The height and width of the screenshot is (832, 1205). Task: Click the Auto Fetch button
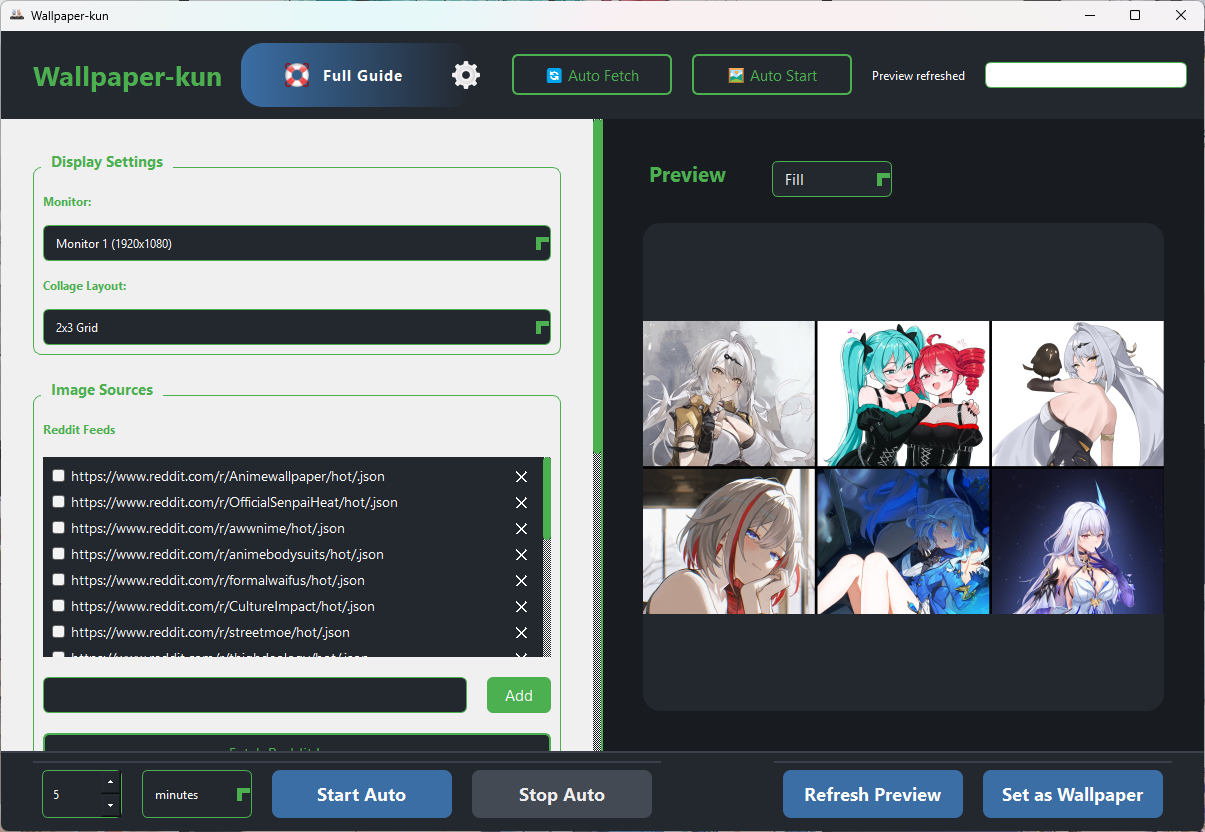tap(592, 75)
